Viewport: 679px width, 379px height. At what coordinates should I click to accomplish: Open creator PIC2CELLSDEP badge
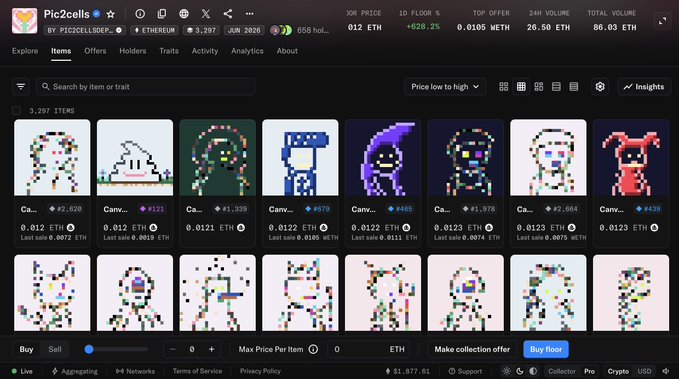[x=84, y=30]
